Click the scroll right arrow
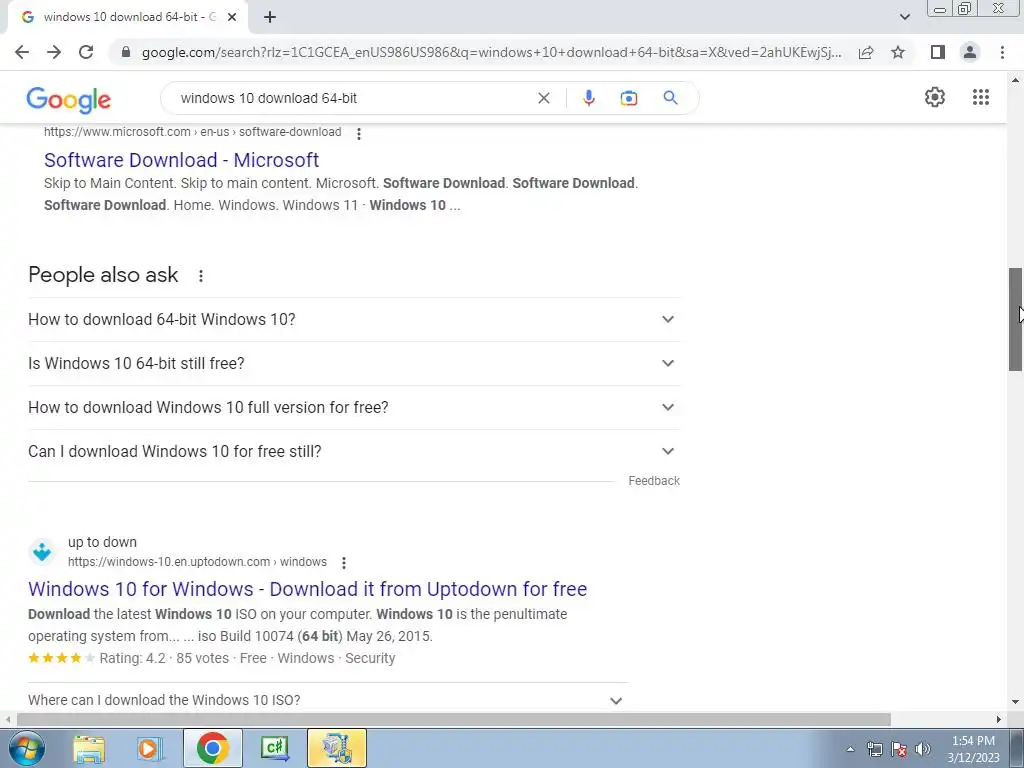Viewport: 1024px width, 768px height. [999, 719]
